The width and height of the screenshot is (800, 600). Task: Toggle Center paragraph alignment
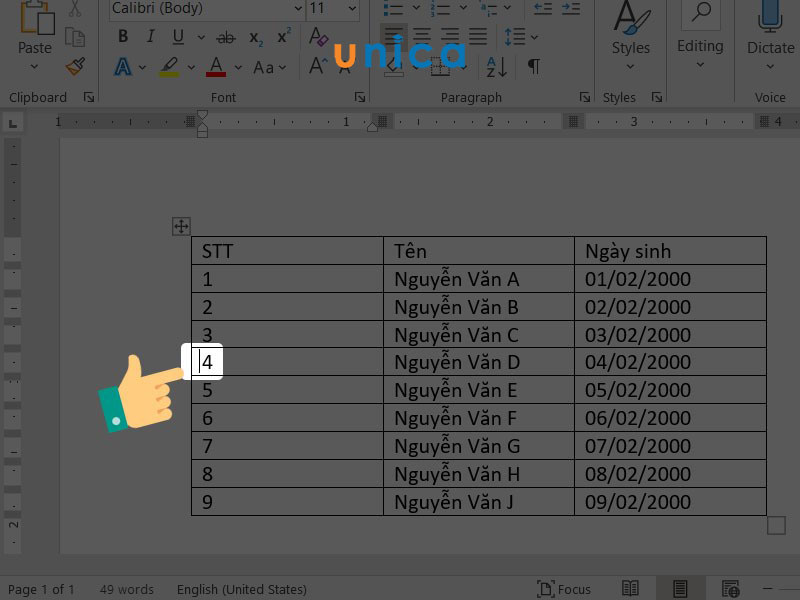tap(421, 36)
